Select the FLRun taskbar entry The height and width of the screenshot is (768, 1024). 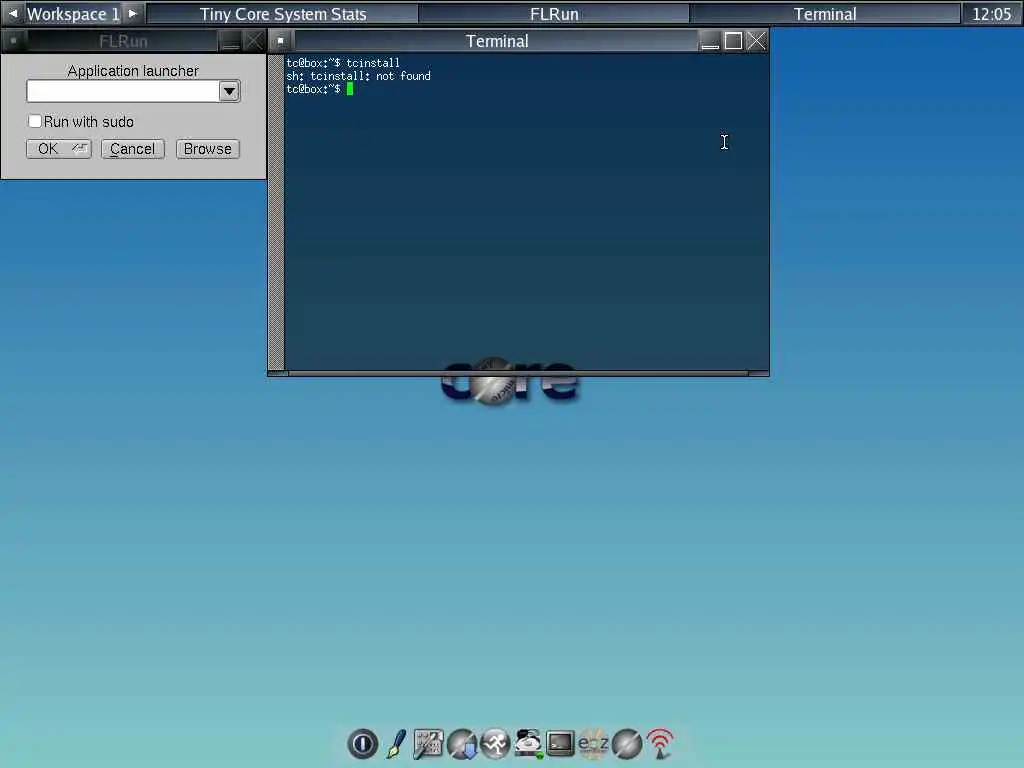554,14
